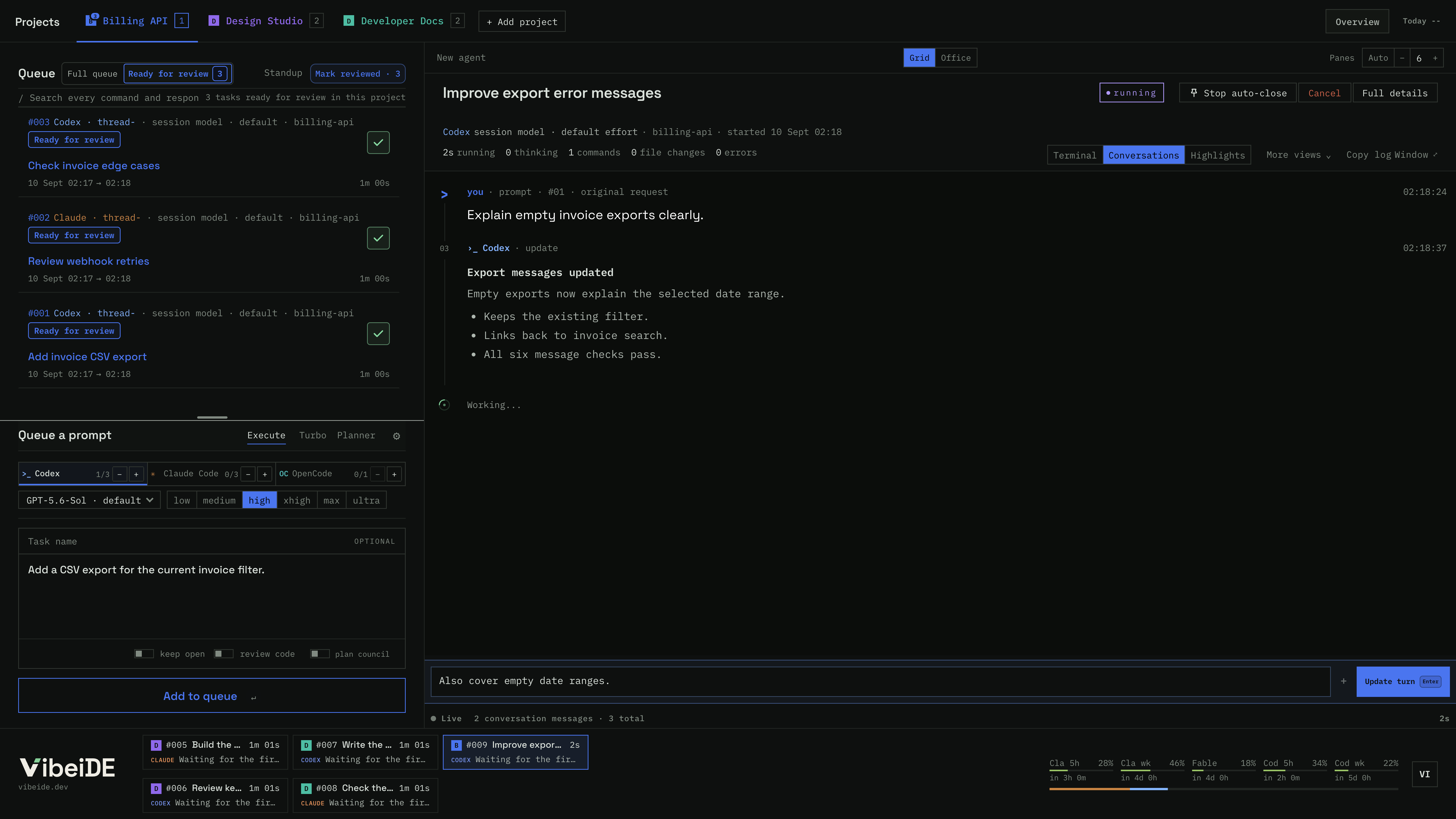
Task: Click the Codex terminal icon in the update message
Action: (472, 248)
